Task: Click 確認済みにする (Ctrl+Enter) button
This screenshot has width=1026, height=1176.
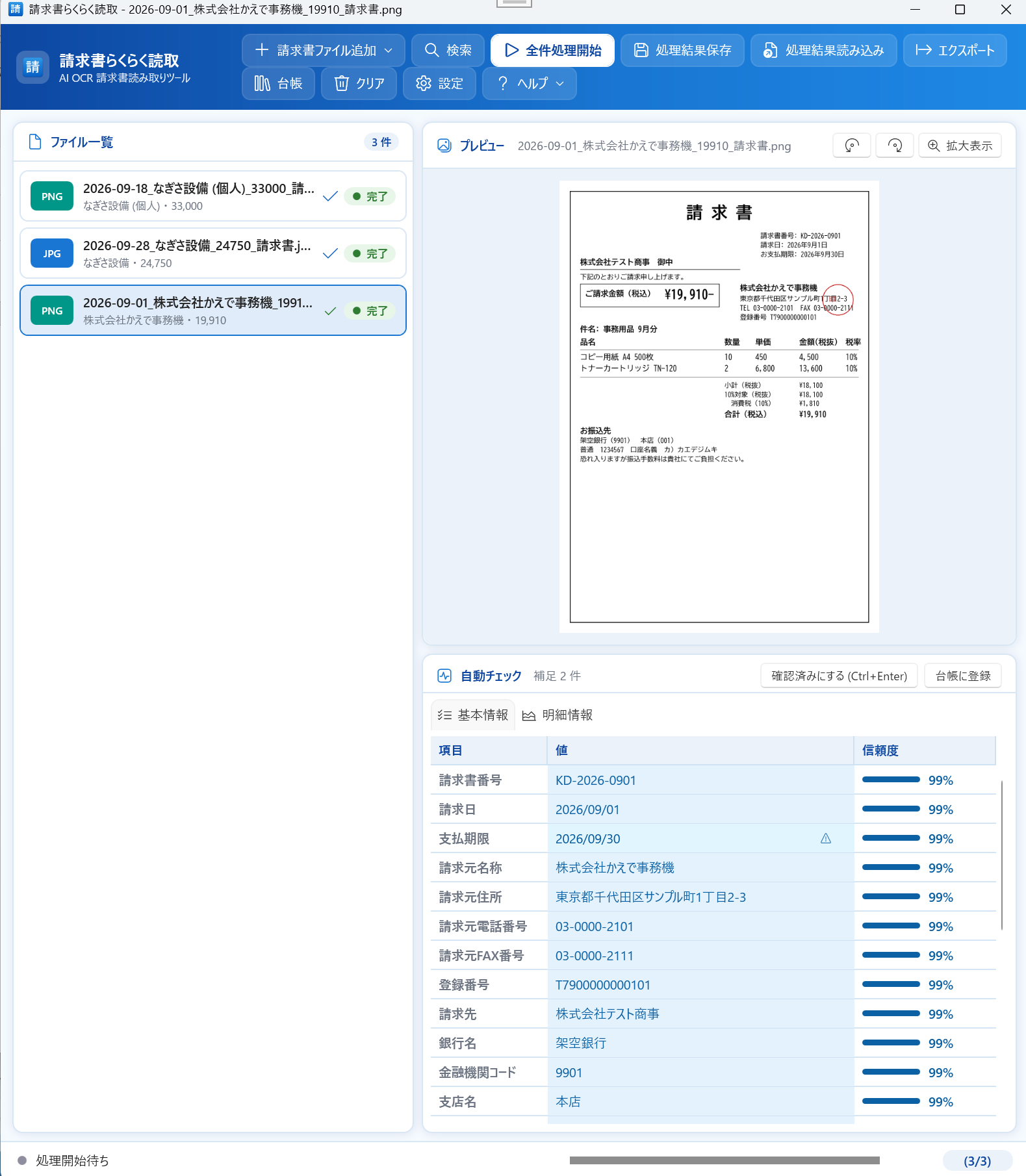Action: click(x=839, y=676)
